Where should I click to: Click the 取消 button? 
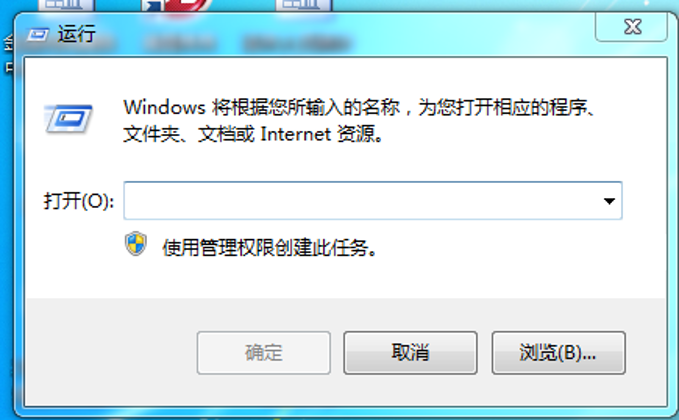(410, 353)
